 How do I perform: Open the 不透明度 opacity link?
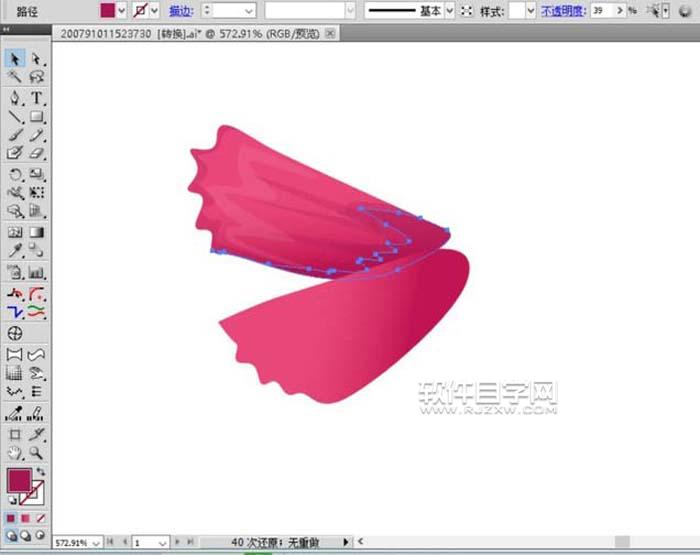(564, 10)
